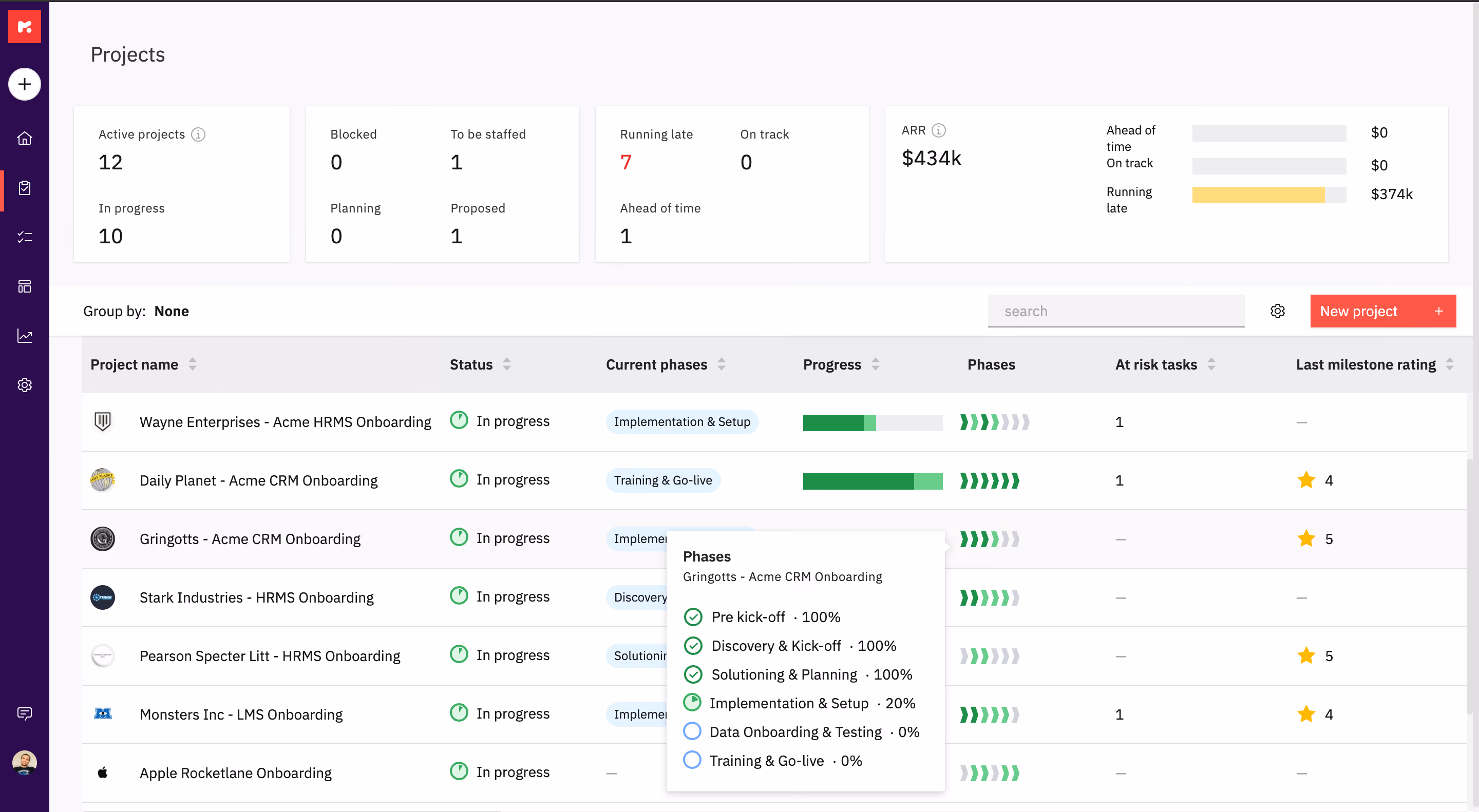
Task: Click the projects search field
Action: 1115,311
